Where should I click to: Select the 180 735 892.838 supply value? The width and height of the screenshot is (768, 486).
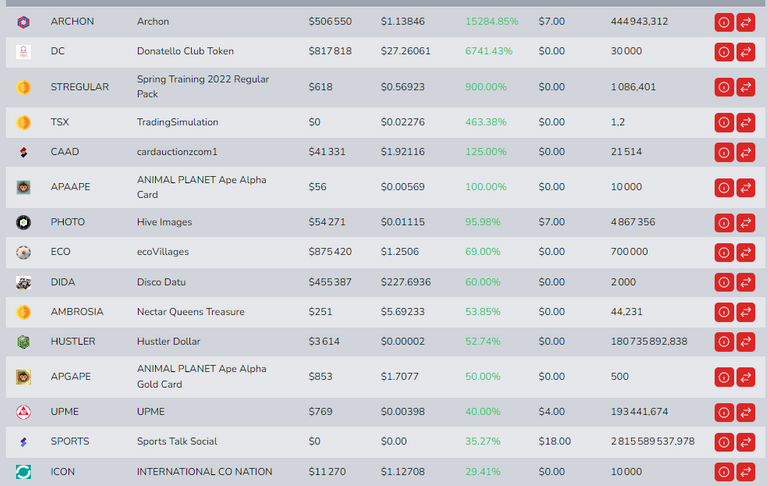click(x=649, y=341)
